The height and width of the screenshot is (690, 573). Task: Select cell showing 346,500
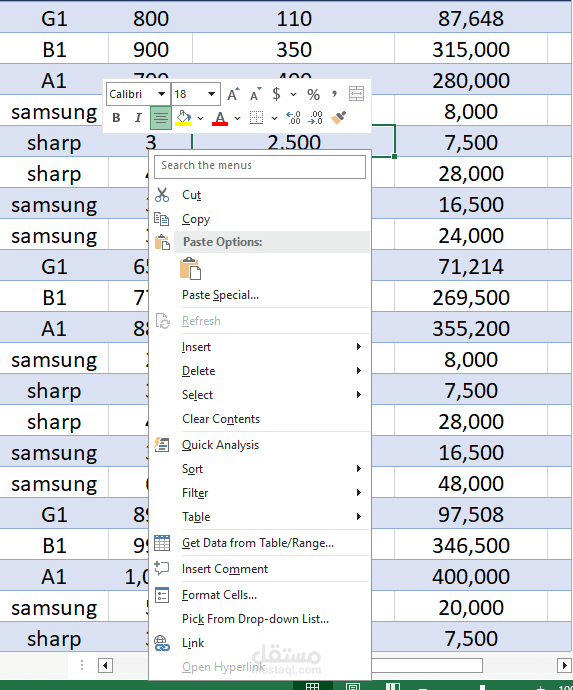[x=471, y=545]
